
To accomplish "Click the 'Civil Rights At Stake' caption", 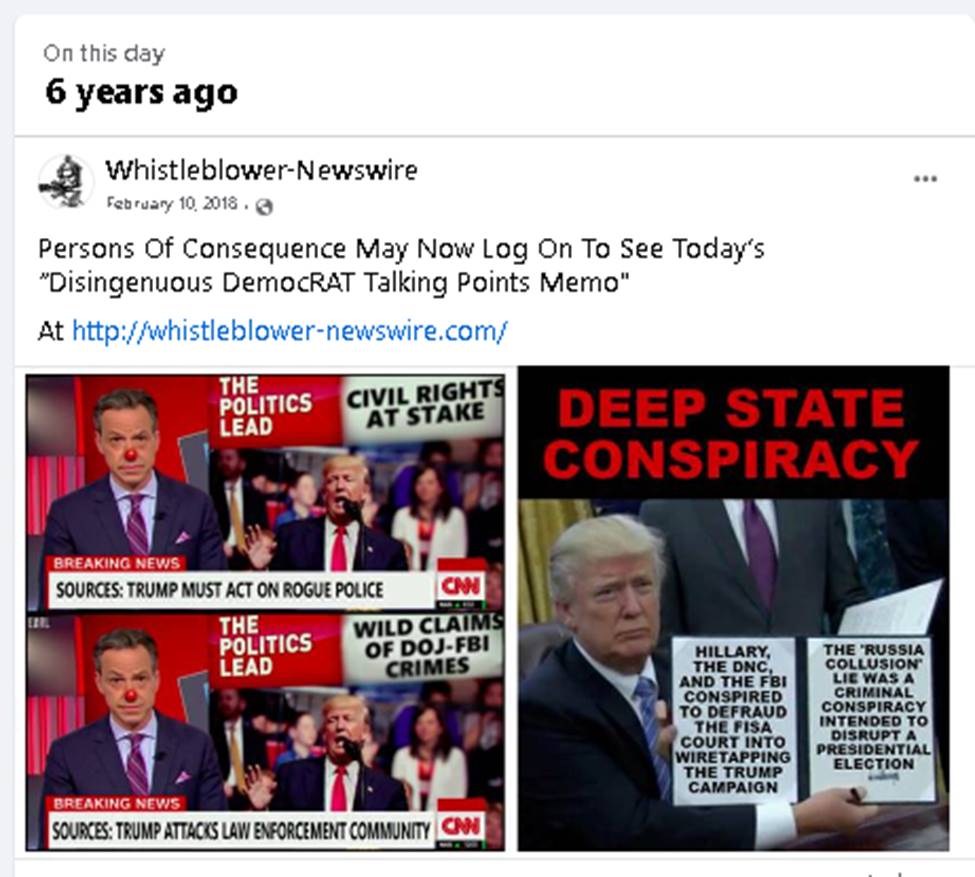I will point(425,406).
